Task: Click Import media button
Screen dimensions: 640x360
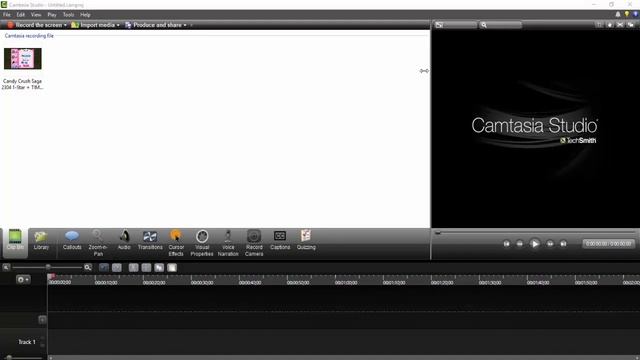Action: [x=93, y=25]
